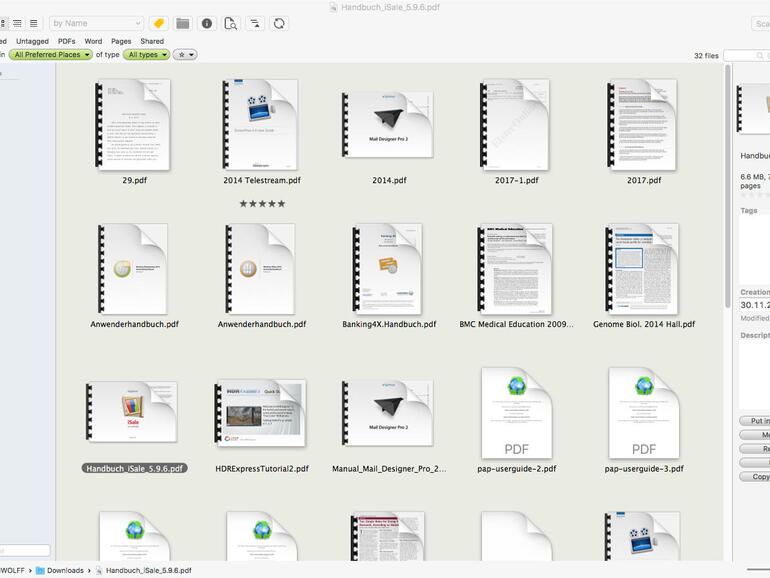
Task: Select the PDFs filter tab
Action: point(66,41)
